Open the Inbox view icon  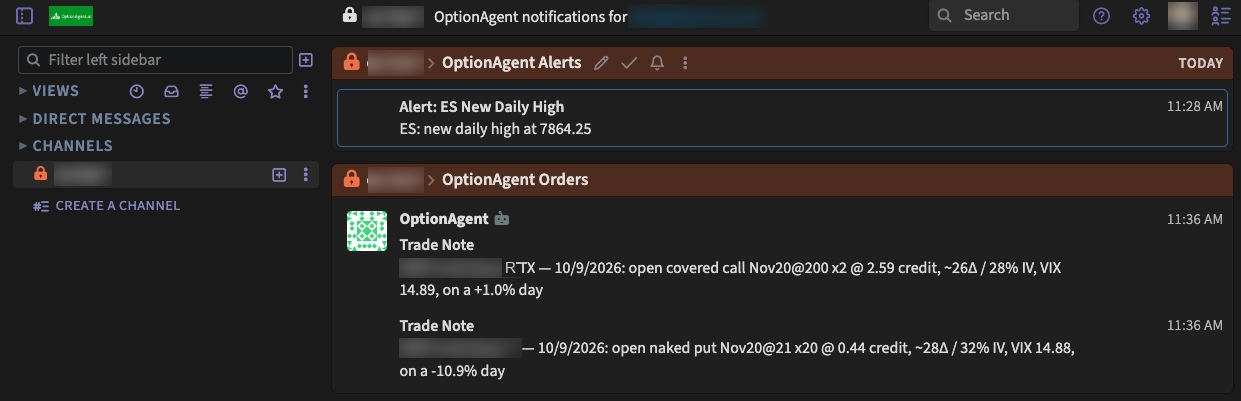pyautogui.click(x=171, y=91)
